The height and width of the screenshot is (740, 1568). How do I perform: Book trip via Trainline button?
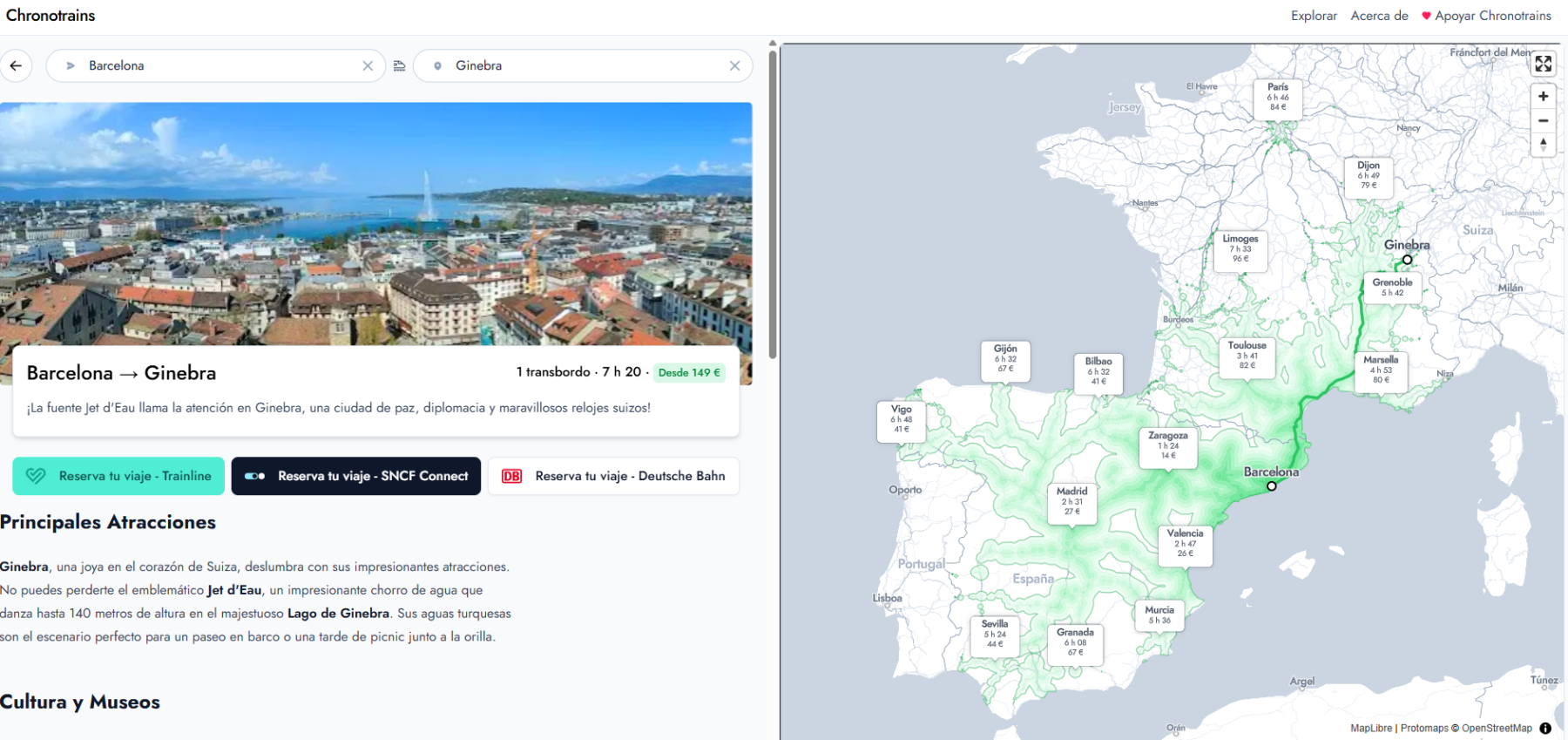pyautogui.click(x=118, y=476)
